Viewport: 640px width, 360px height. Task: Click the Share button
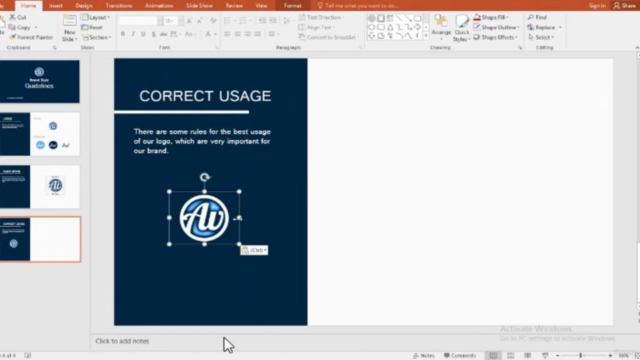point(624,6)
